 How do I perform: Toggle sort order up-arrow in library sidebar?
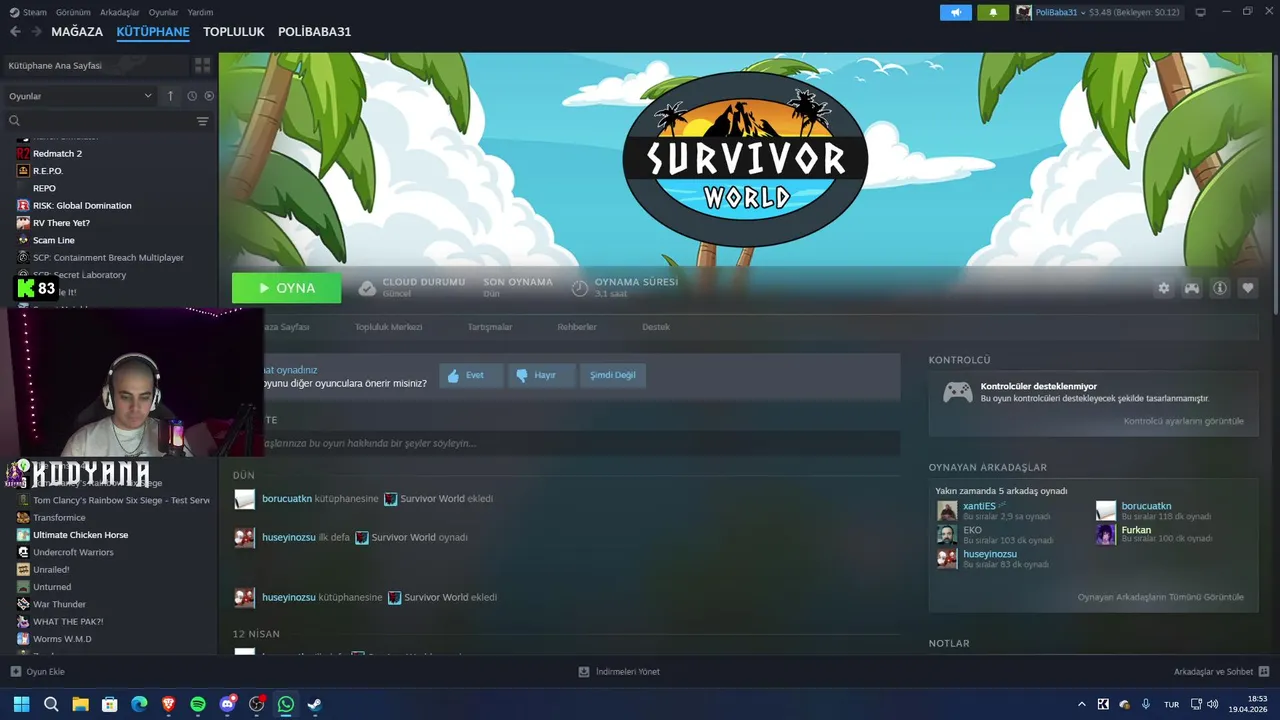(x=170, y=96)
